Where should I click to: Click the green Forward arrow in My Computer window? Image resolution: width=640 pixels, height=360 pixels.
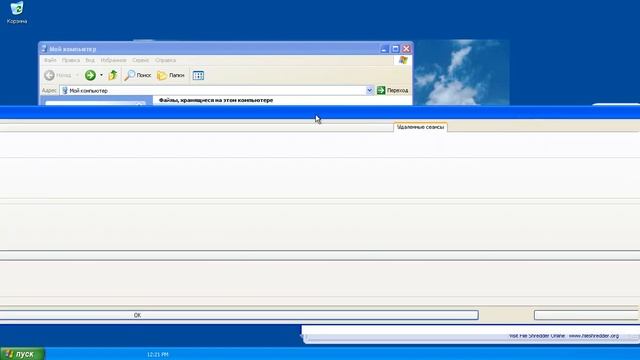click(x=90, y=75)
